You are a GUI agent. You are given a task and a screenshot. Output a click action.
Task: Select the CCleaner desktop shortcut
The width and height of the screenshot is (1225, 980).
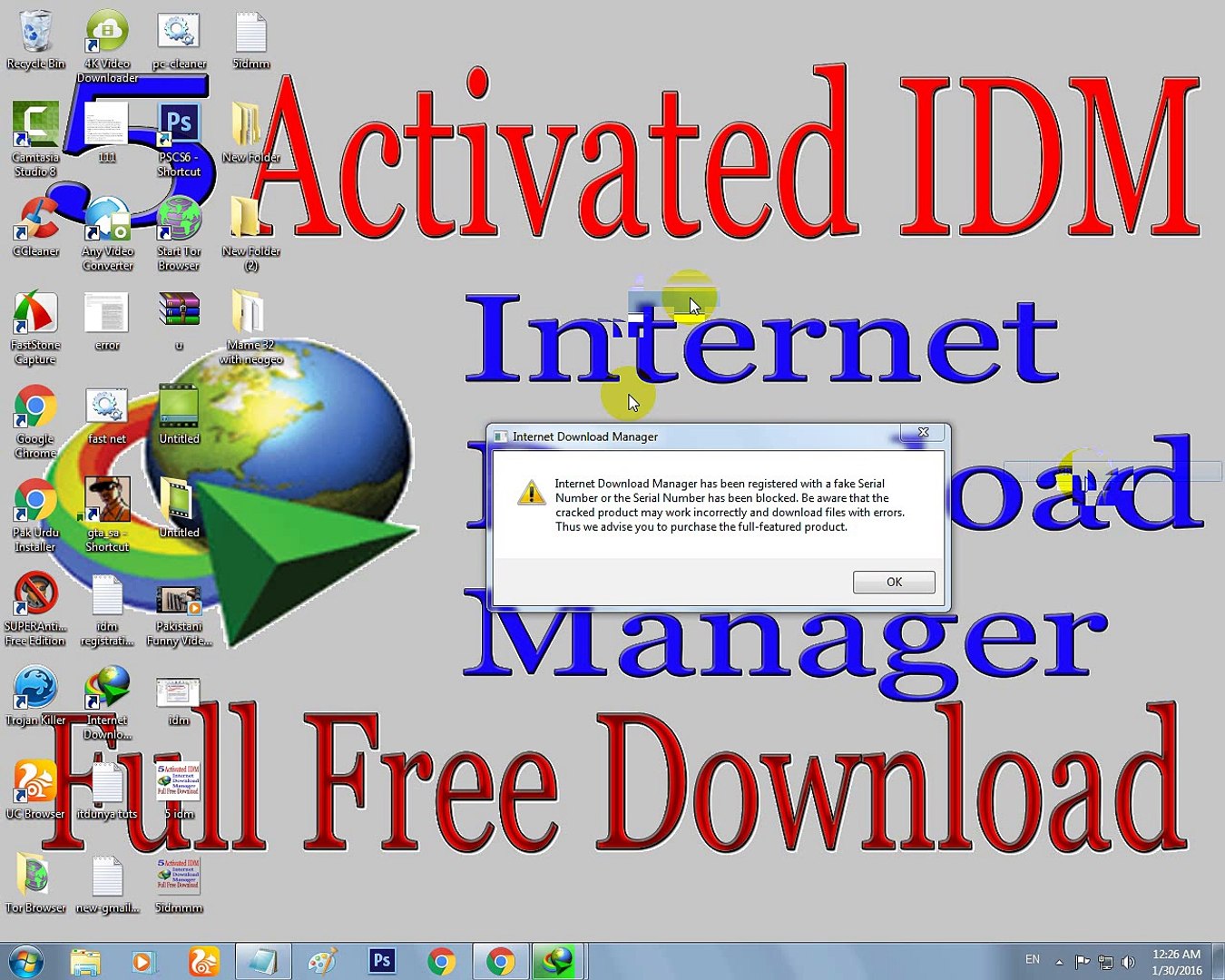pos(35,227)
